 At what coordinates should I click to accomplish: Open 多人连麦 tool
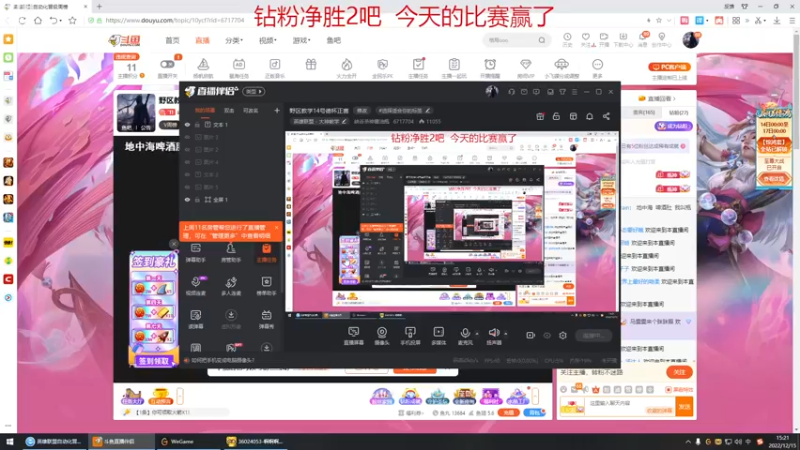pos(231,286)
